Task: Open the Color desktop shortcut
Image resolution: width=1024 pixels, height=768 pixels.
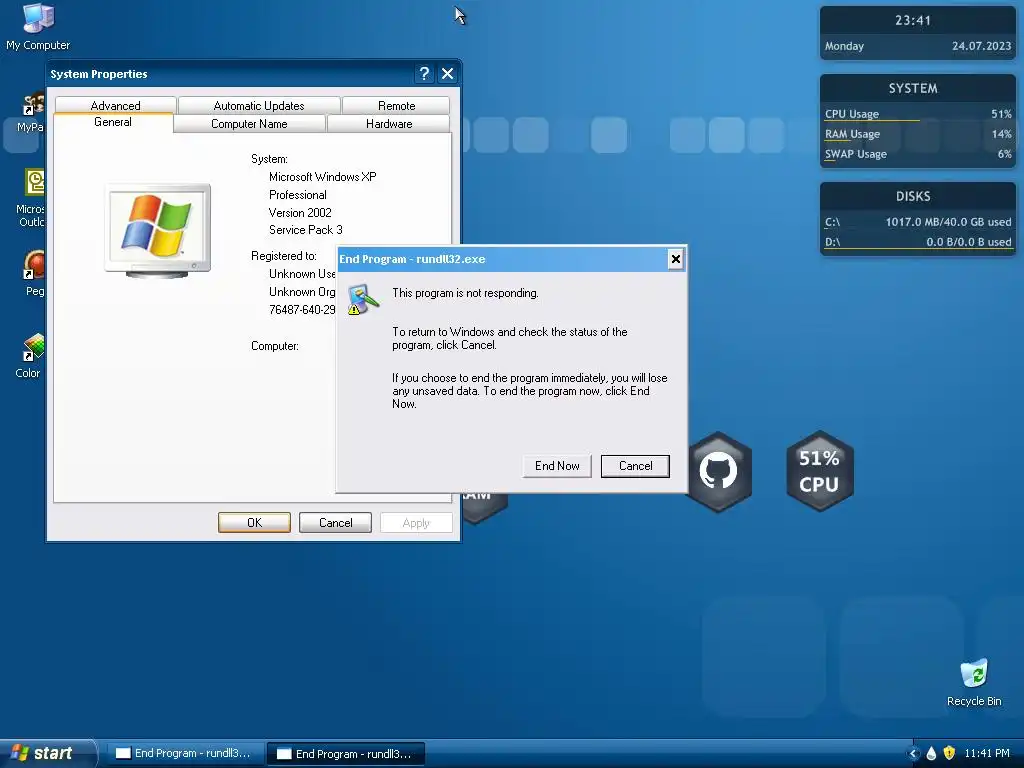Action: (x=30, y=356)
